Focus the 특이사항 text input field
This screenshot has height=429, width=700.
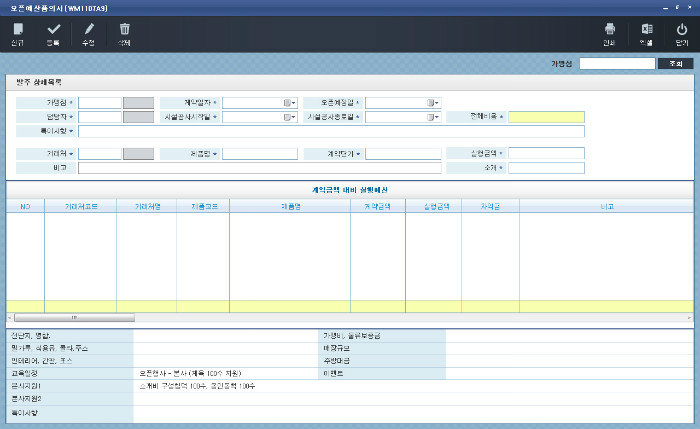[x=330, y=131]
